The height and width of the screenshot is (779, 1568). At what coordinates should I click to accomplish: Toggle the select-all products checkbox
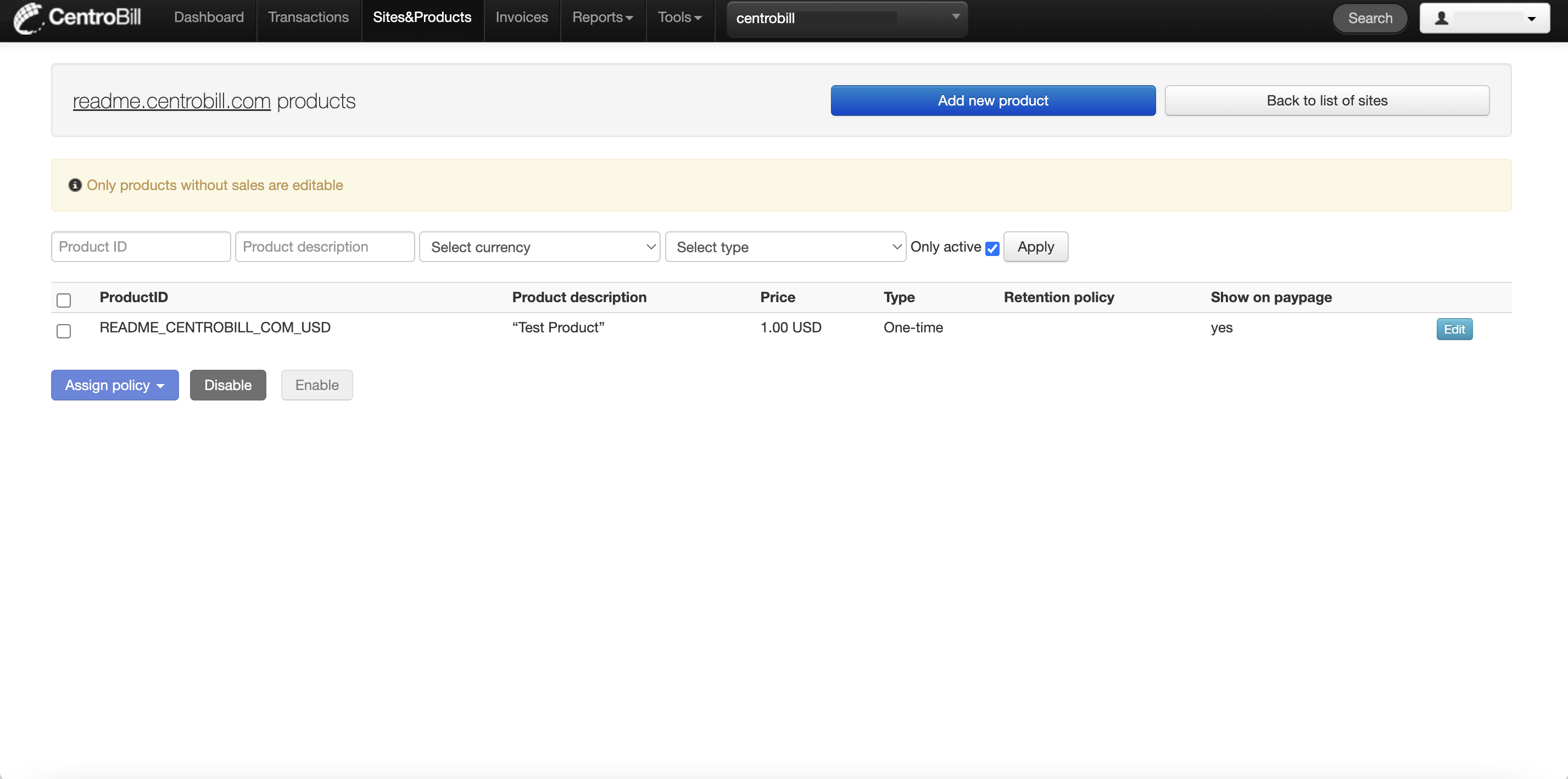click(x=63, y=301)
